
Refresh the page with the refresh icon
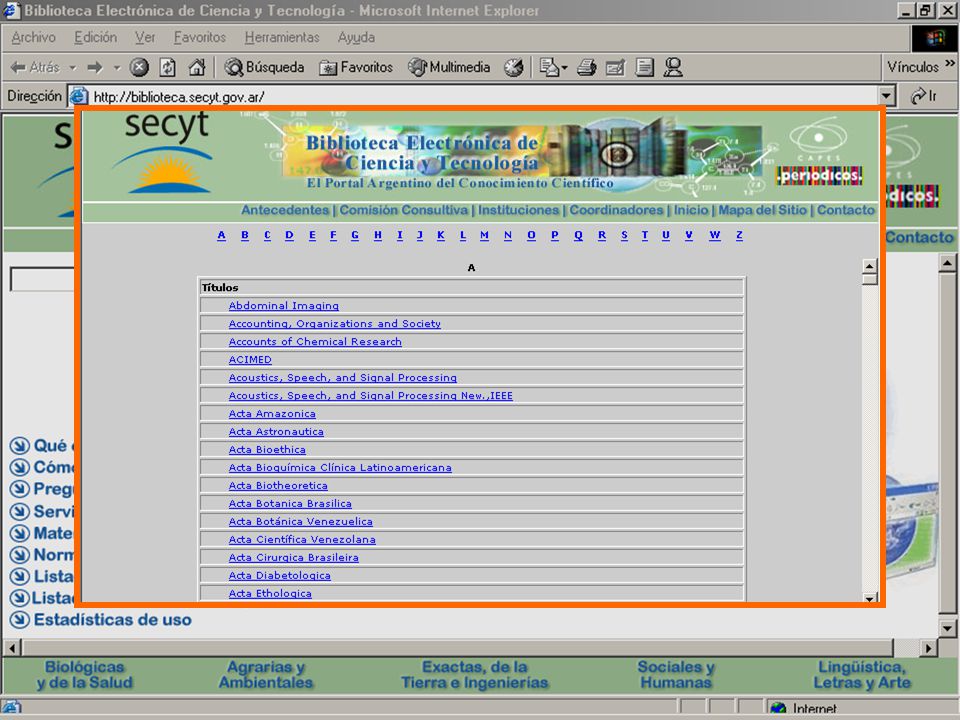coord(168,67)
